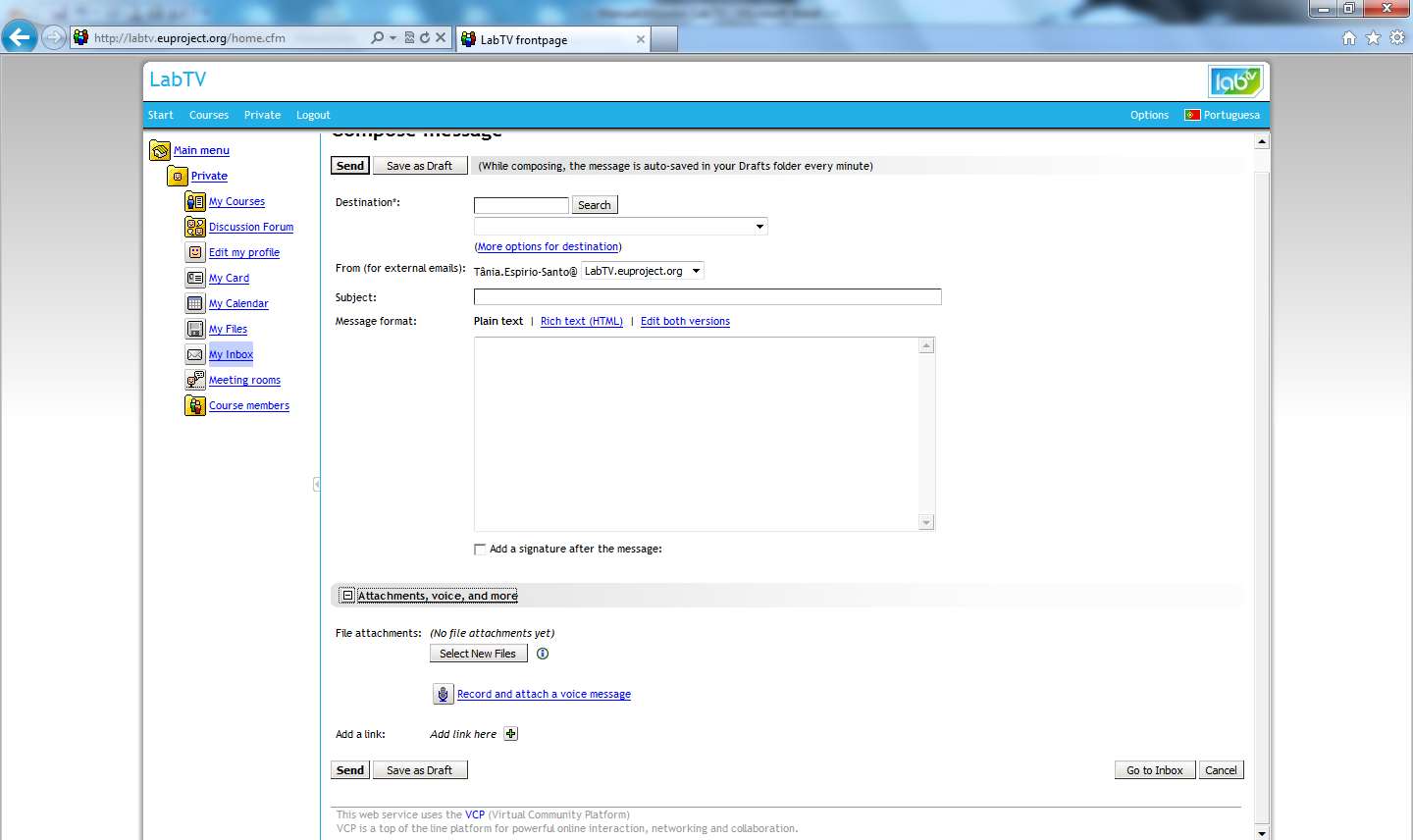This screenshot has height=840, width=1413.
Task: Open browser home page icon
Action: pyautogui.click(x=1349, y=38)
